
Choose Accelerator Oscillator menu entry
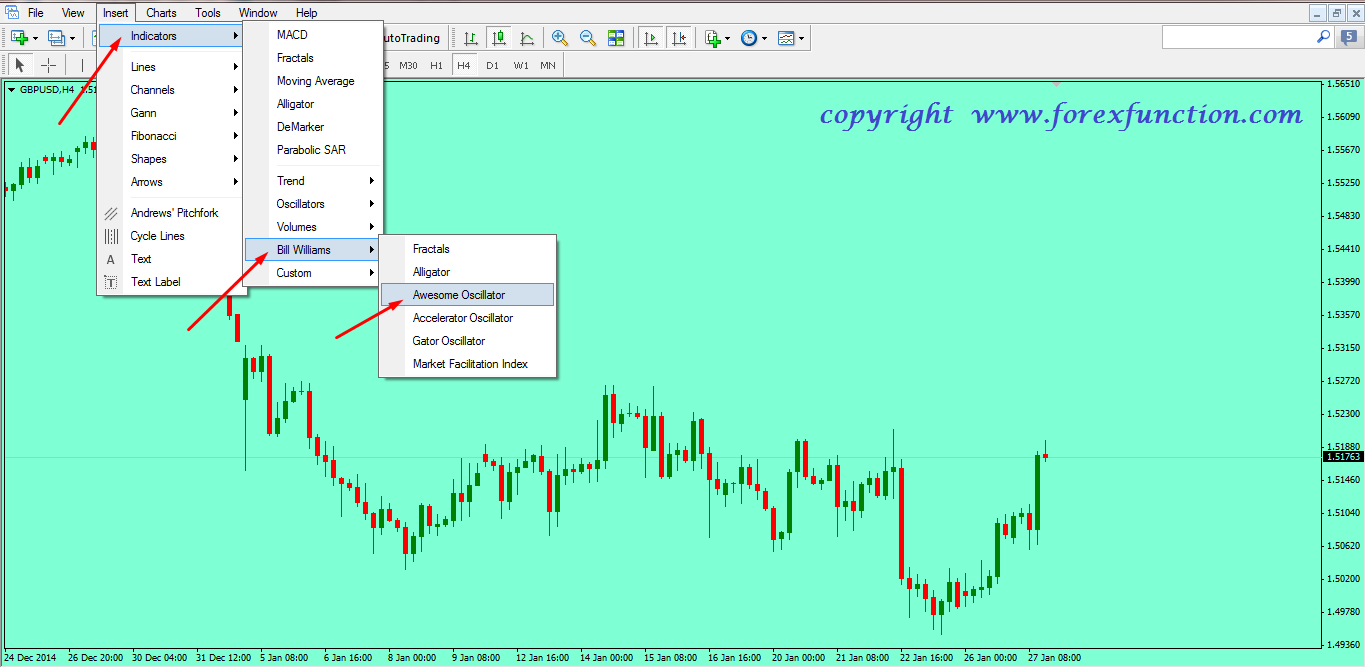[x=467, y=318]
